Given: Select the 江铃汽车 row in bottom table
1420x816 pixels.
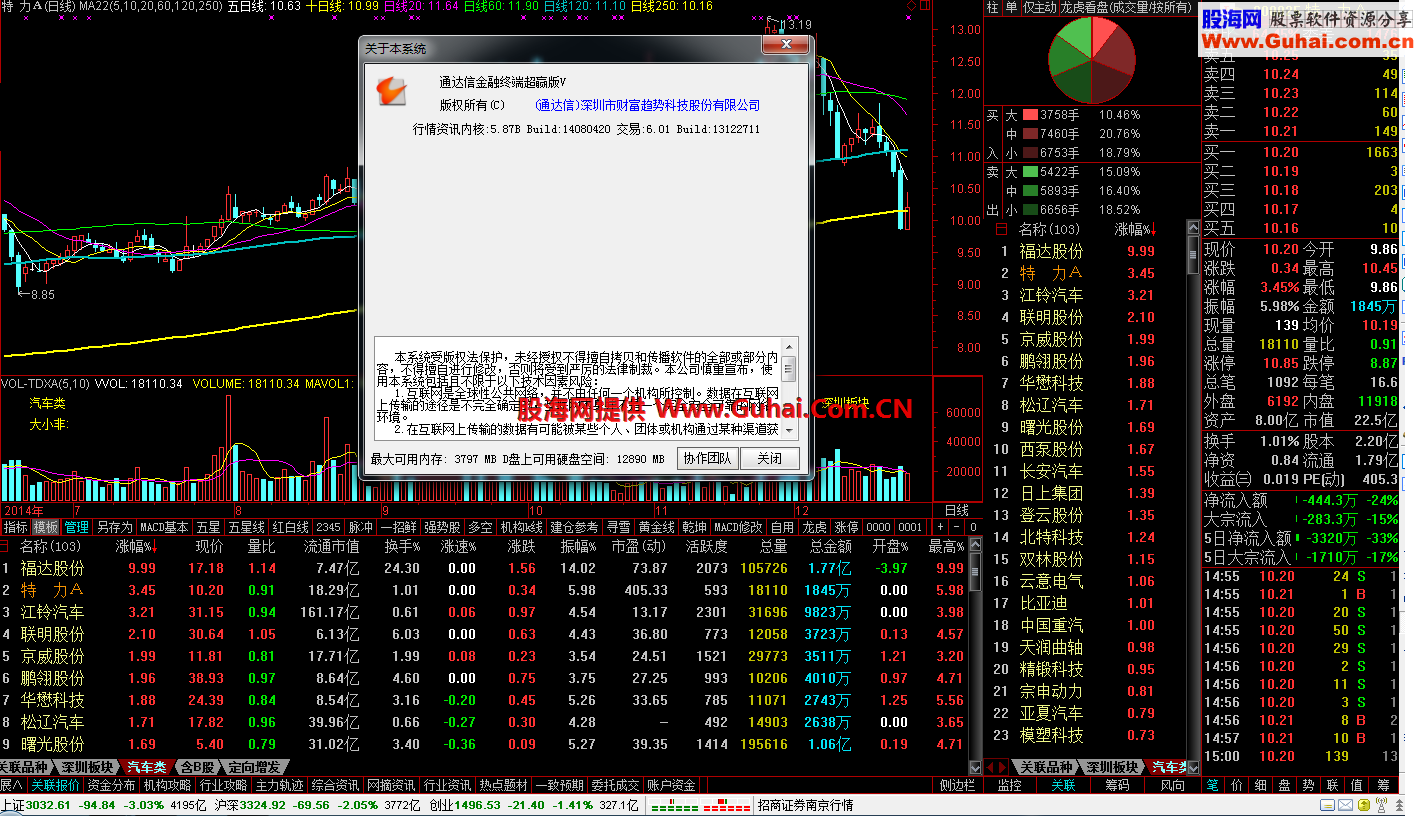Looking at the screenshot, I should (x=484, y=612).
